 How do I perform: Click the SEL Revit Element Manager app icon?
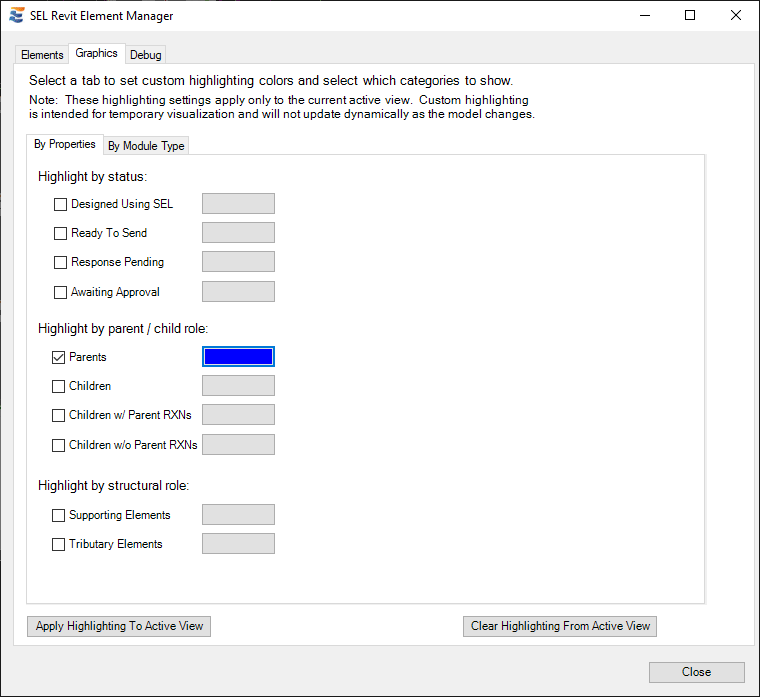coord(16,16)
